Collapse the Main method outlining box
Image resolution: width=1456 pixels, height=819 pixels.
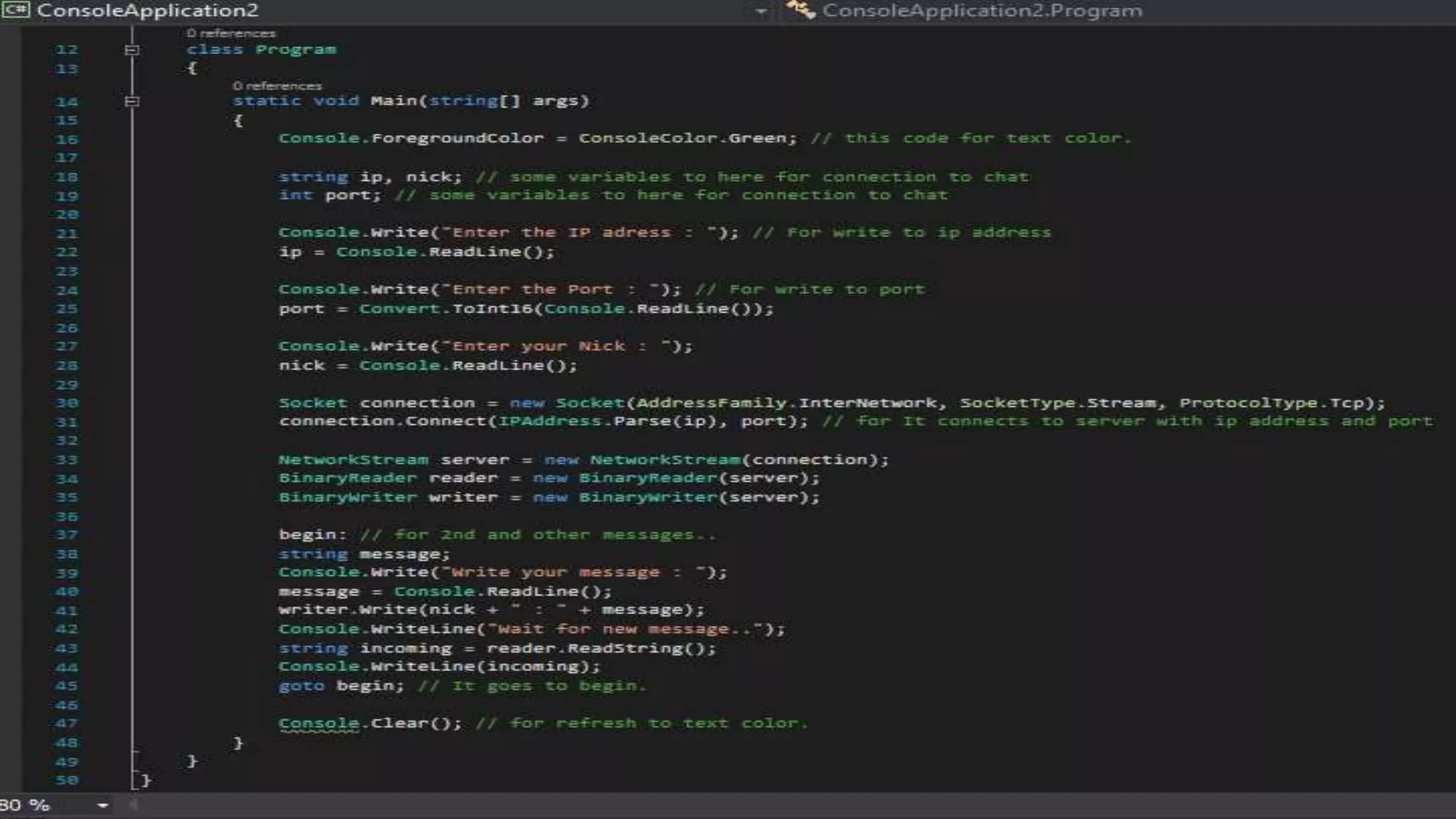(132, 102)
